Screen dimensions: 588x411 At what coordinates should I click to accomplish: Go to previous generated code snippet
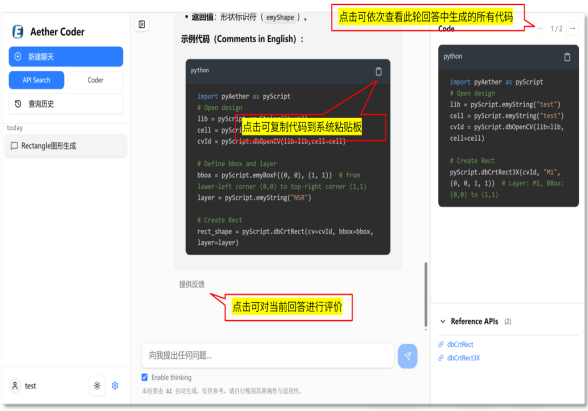coord(540,28)
